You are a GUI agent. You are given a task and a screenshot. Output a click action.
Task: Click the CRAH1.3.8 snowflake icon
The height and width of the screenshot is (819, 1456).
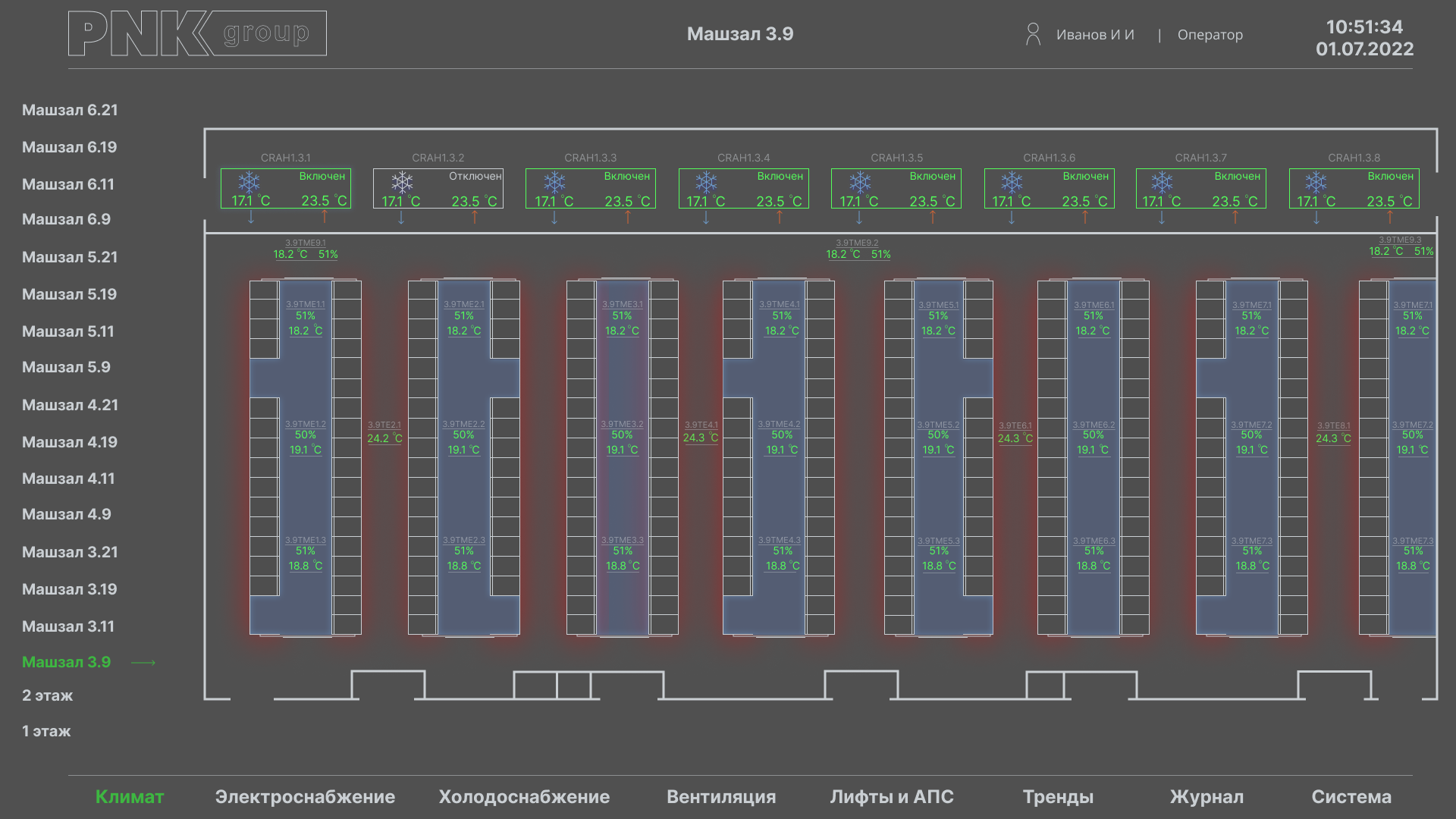[x=1316, y=183]
